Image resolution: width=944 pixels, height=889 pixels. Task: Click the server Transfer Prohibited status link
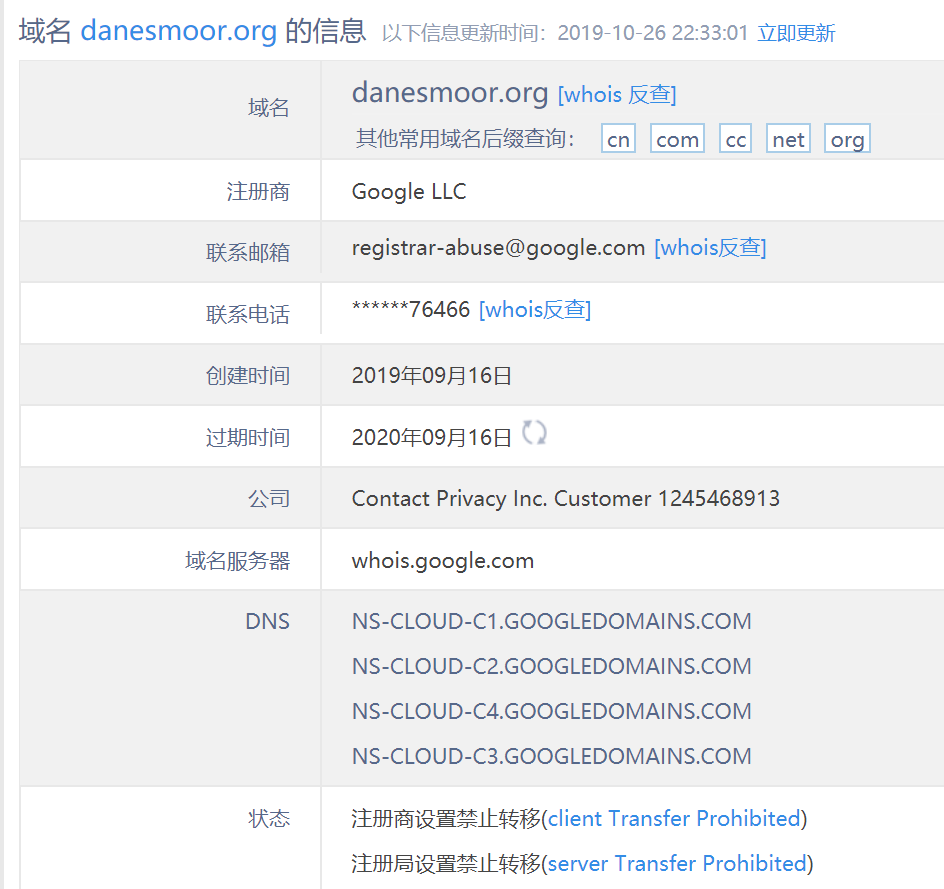pyautogui.click(x=677, y=863)
